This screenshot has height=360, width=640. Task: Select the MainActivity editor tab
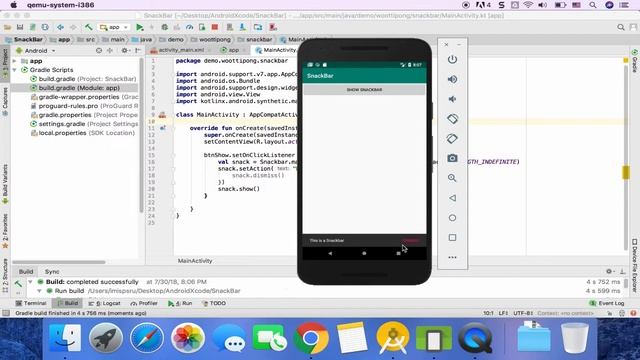coord(276,50)
